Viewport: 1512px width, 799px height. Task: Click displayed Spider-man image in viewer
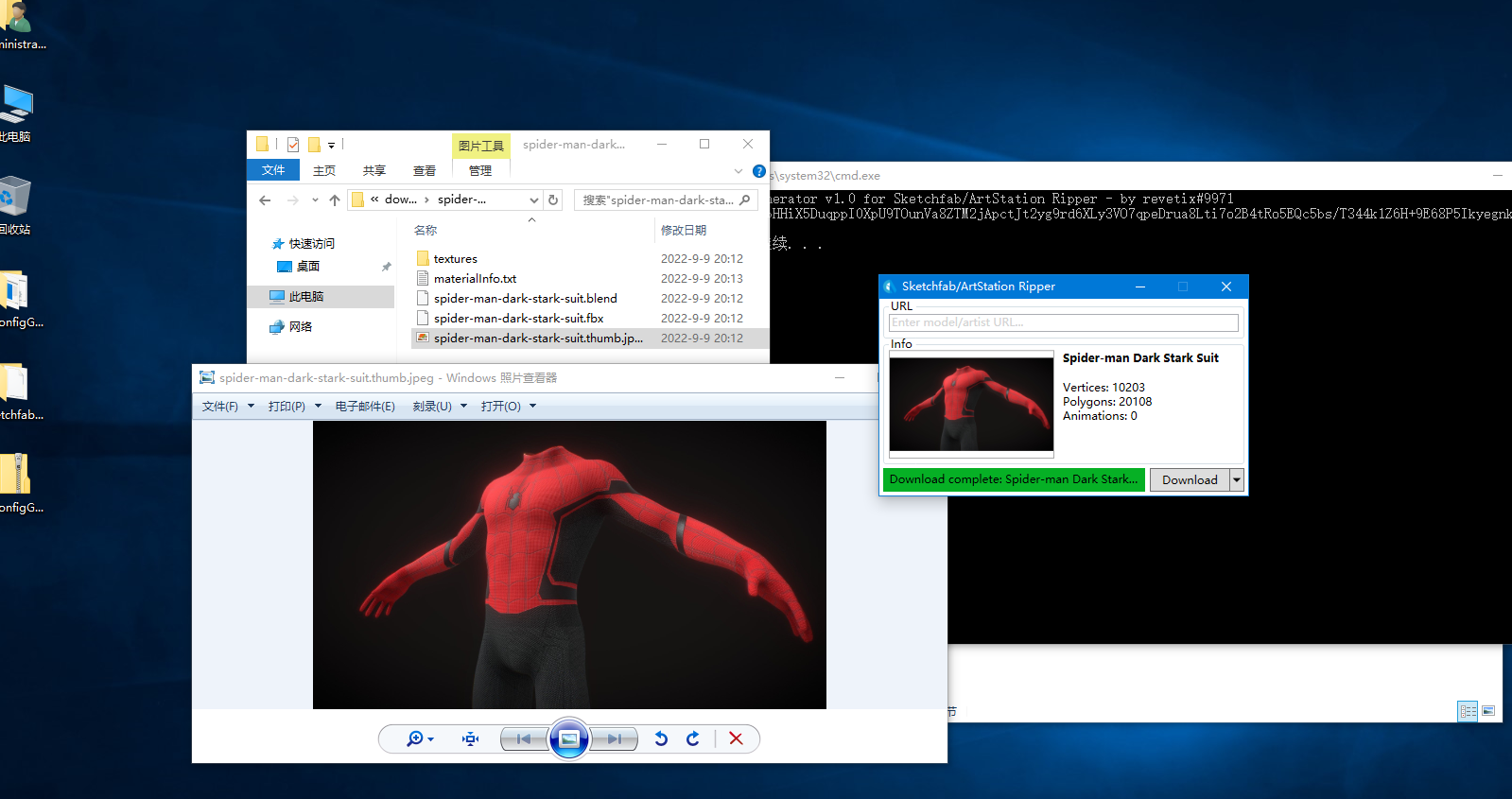point(569,565)
